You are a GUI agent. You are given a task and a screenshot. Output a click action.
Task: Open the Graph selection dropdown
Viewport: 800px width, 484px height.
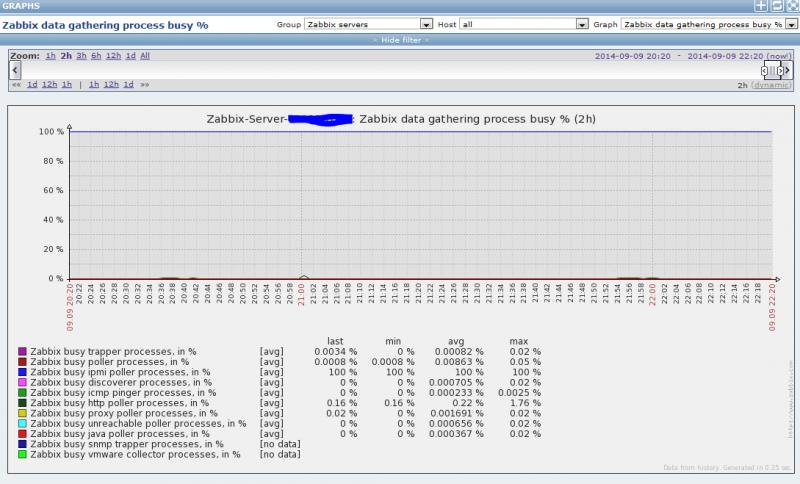click(x=709, y=24)
